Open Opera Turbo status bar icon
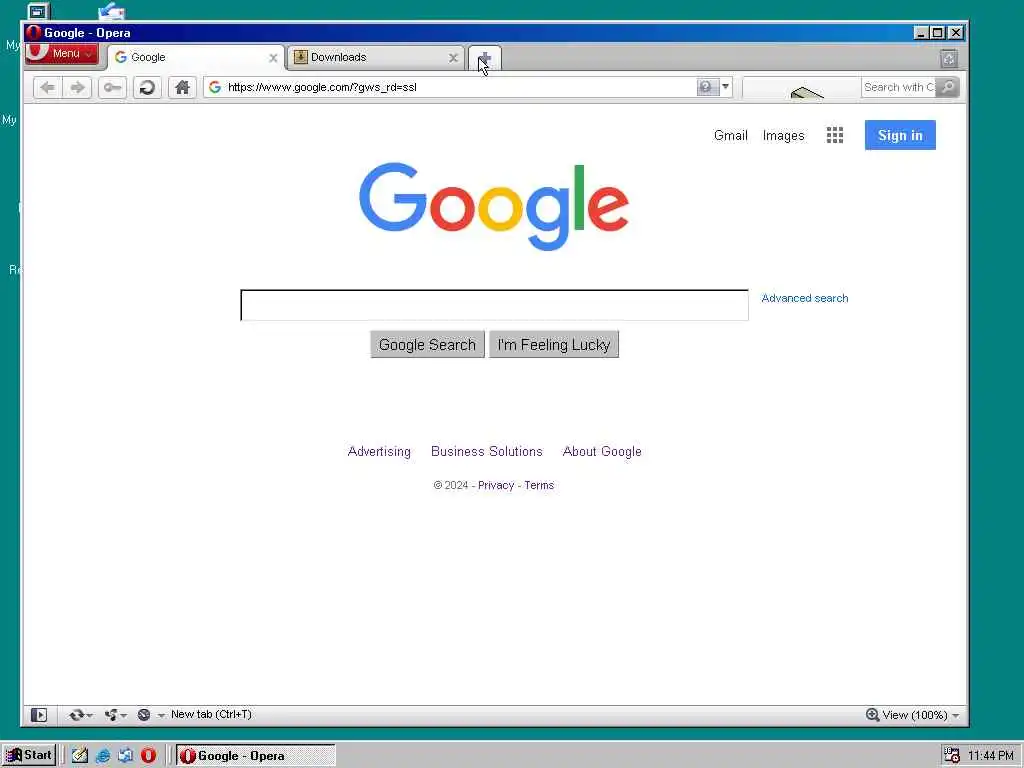Screen dimensions: 1024x768 point(144,715)
